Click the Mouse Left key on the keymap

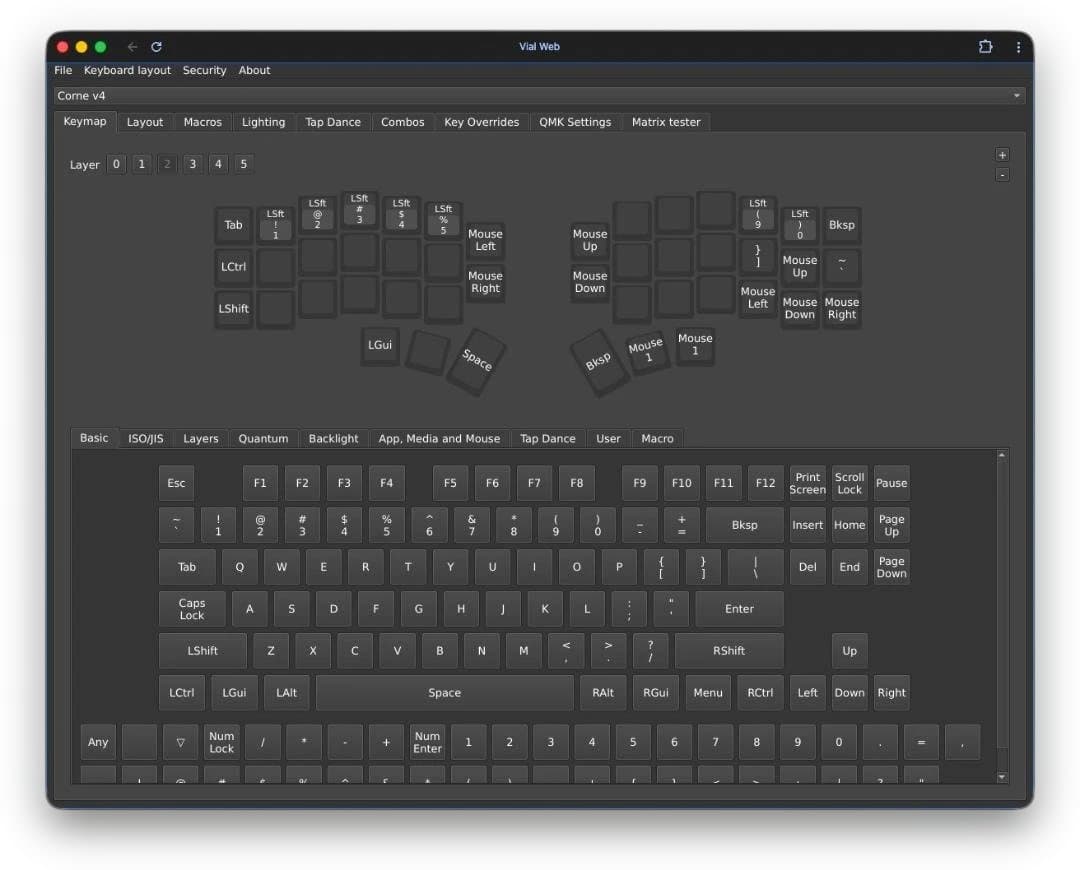click(x=485, y=240)
